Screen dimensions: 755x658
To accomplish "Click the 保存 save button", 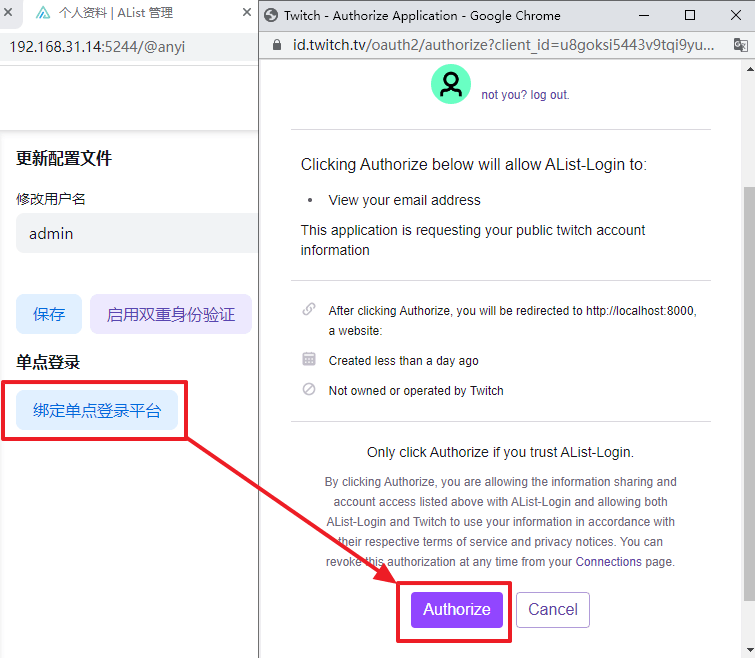I will pyautogui.click(x=49, y=314).
